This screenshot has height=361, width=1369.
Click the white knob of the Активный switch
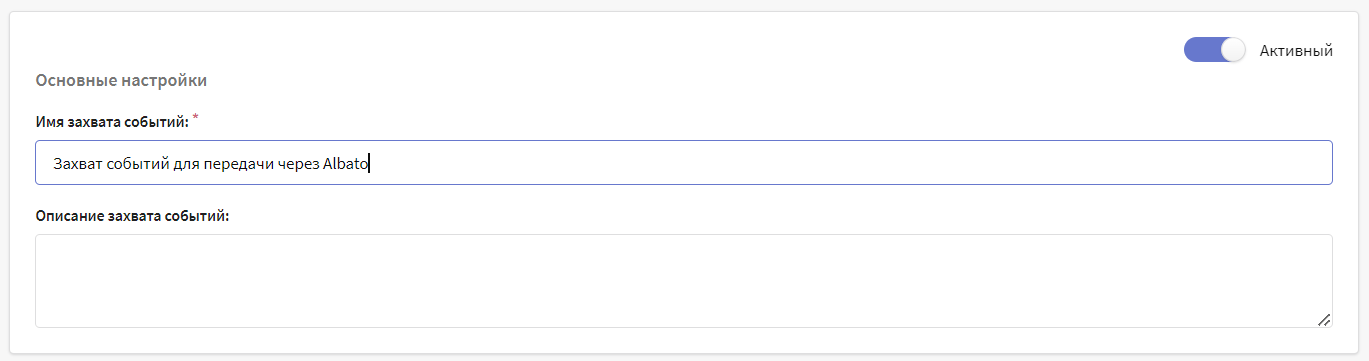coord(1234,50)
